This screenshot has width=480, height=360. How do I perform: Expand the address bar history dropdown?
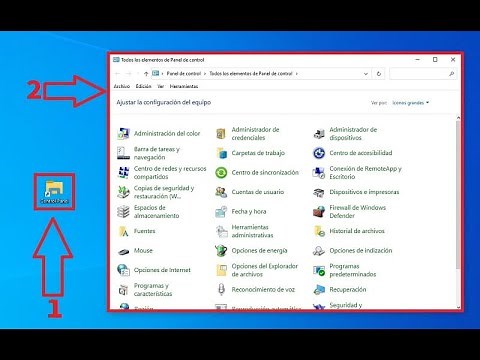click(x=366, y=74)
